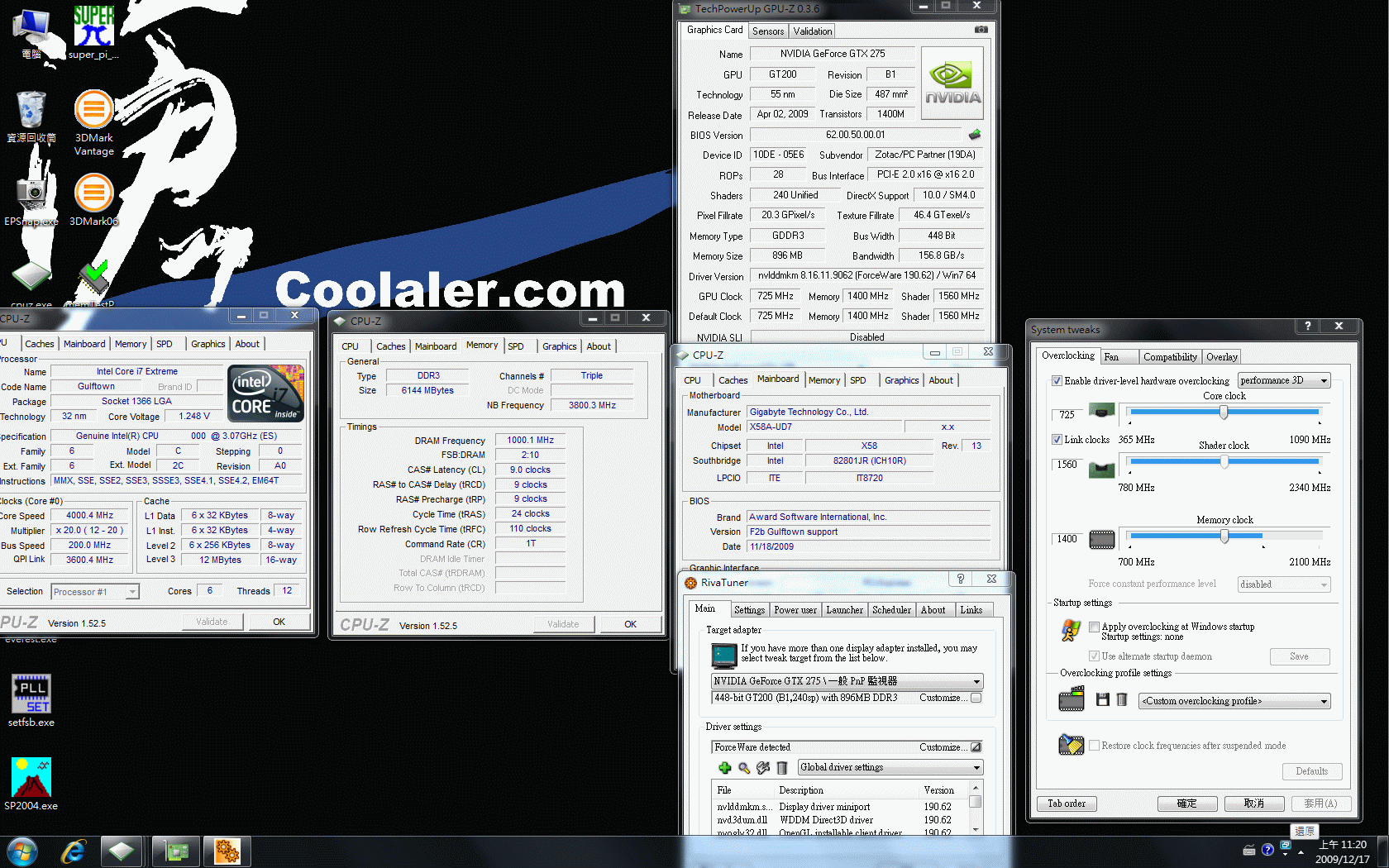Screen dimensions: 1389x868
Task: Toggle Use alternate startup daemon checkbox
Action: [1094, 656]
